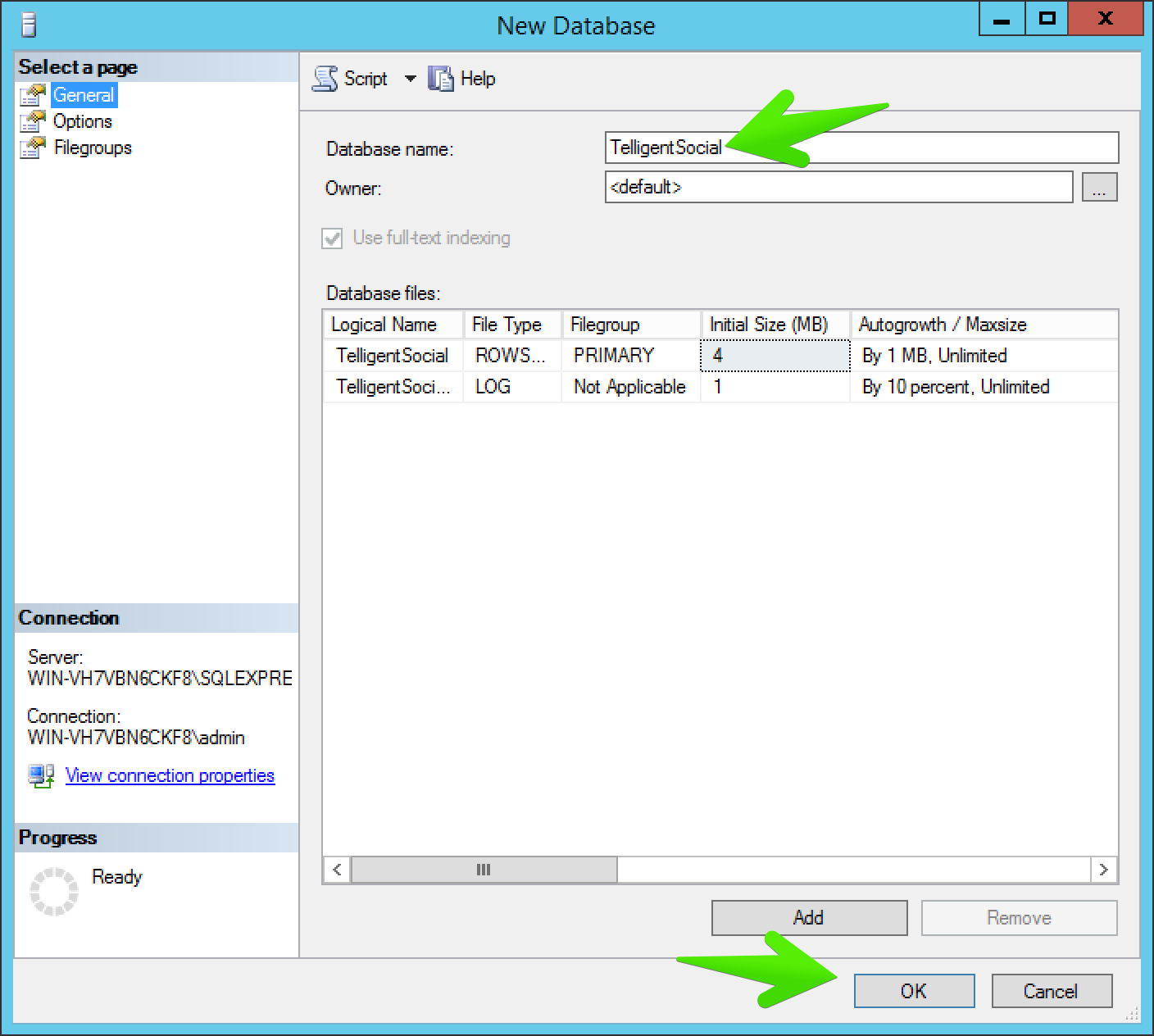Open View connection properties link
Viewport: 1154px width, 1036px height.
click(x=170, y=775)
